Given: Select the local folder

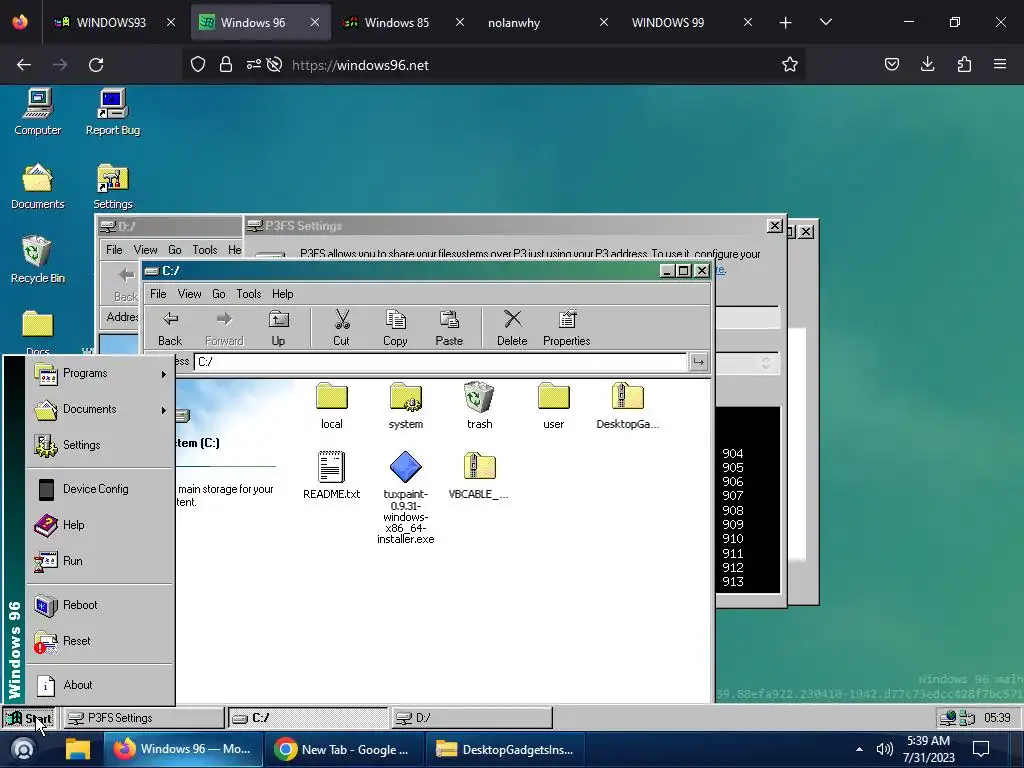Looking at the screenshot, I should [x=332, y=406].
